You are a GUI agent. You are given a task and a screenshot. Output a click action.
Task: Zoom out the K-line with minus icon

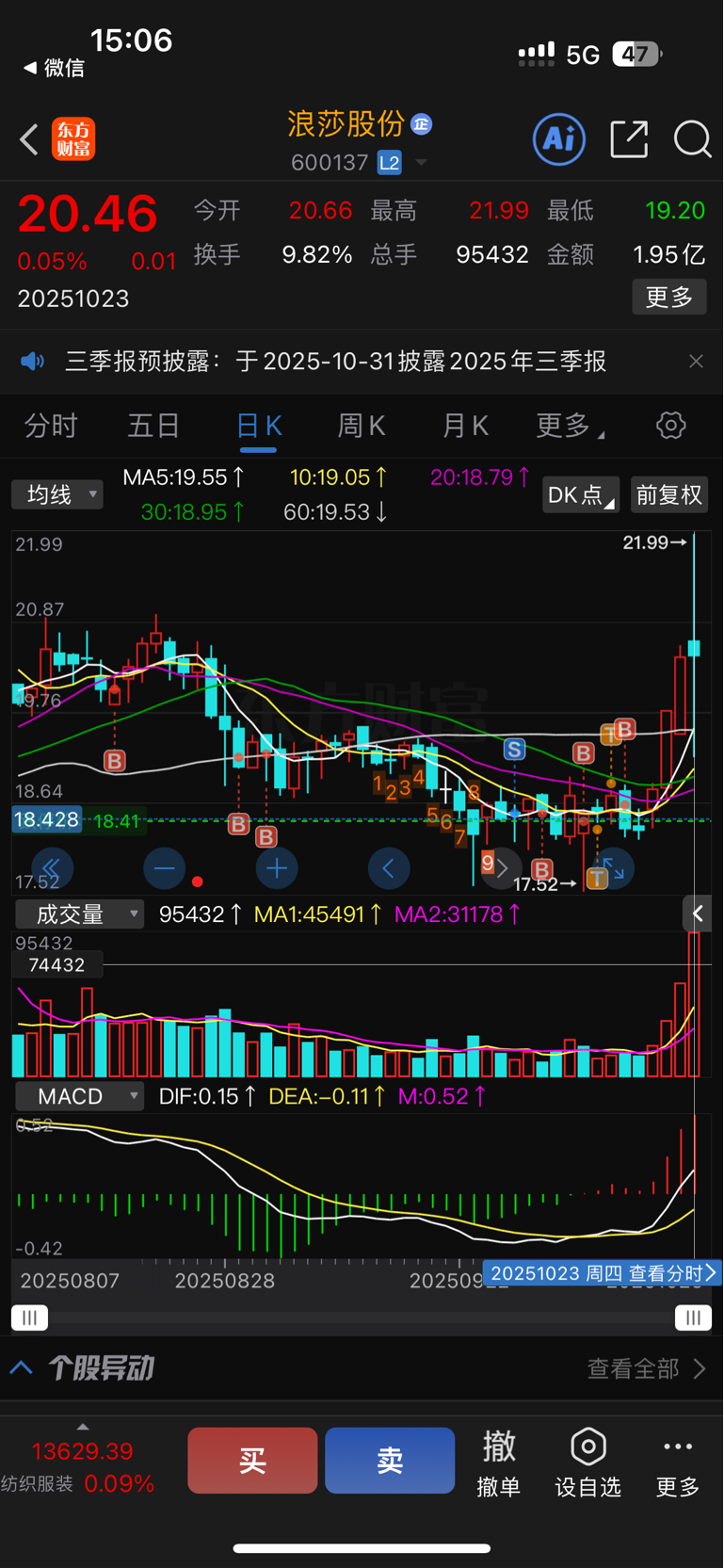[x=164, y=868]
